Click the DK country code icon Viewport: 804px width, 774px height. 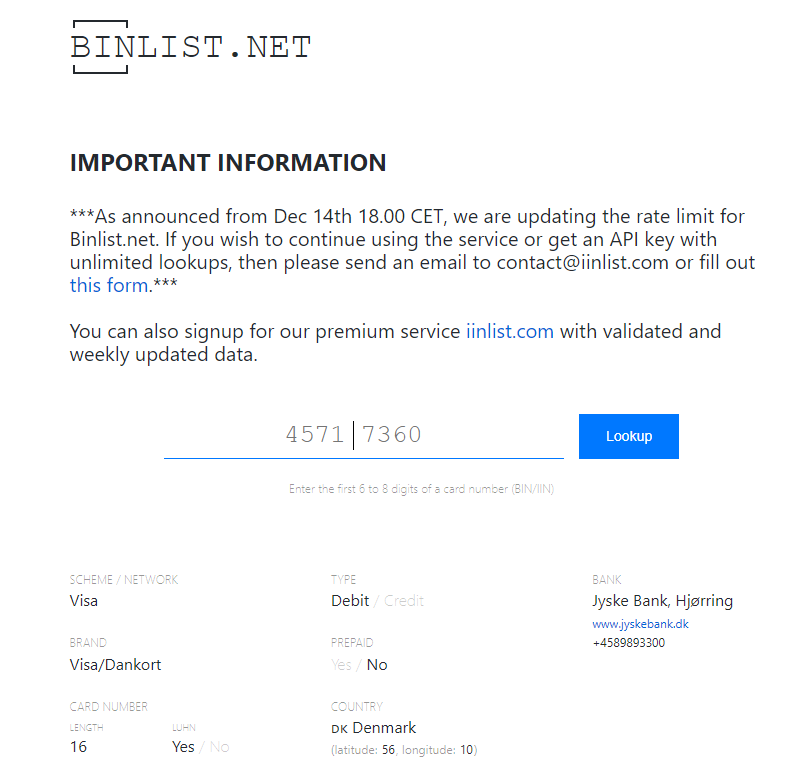point(339,729)
